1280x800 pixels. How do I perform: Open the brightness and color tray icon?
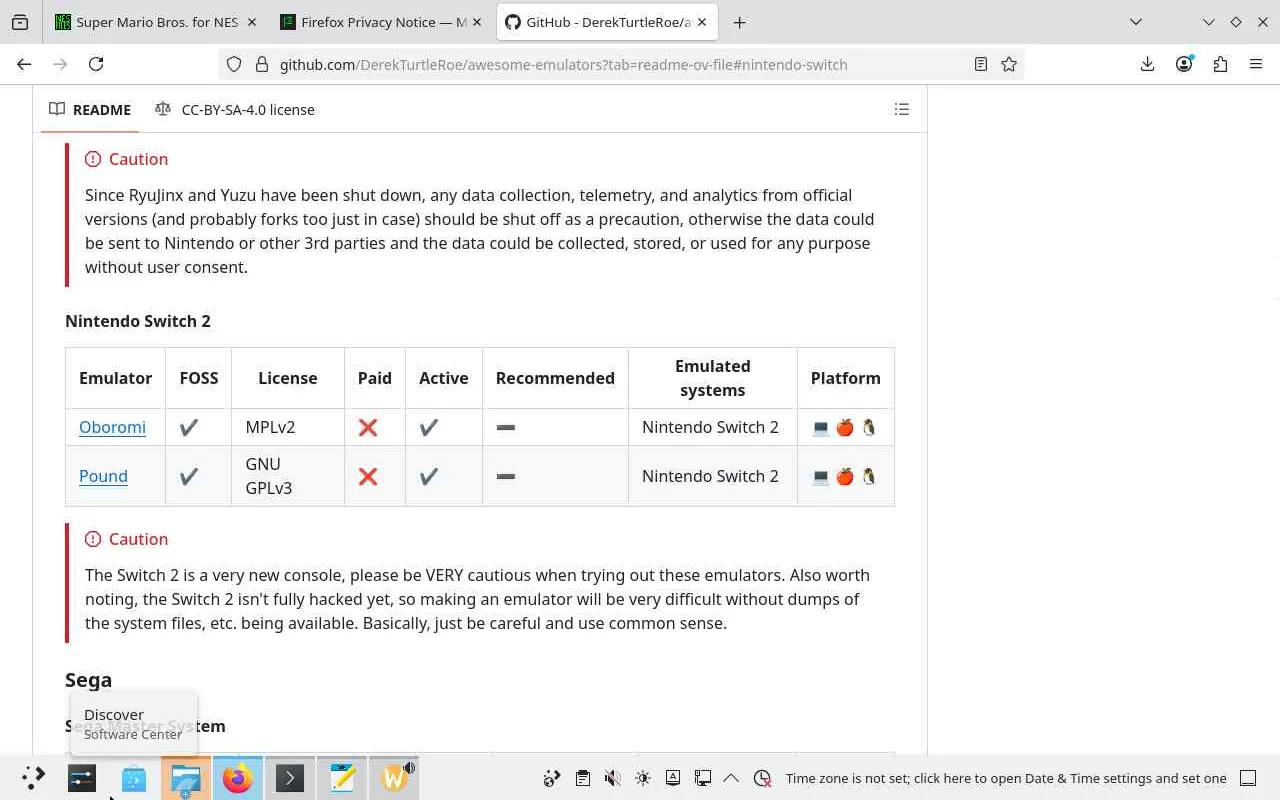642,778
